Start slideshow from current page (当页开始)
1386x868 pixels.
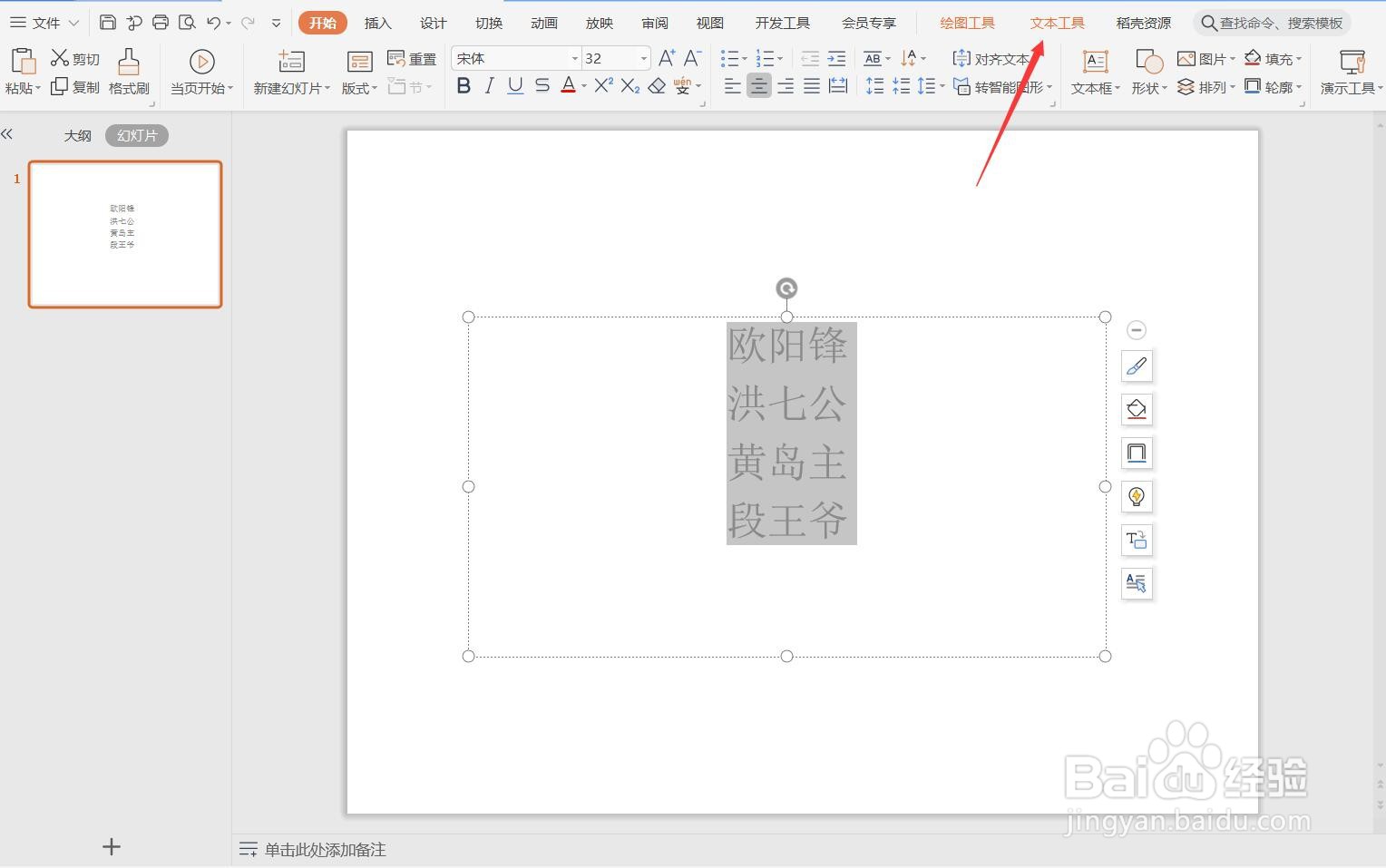click(201, 72)
